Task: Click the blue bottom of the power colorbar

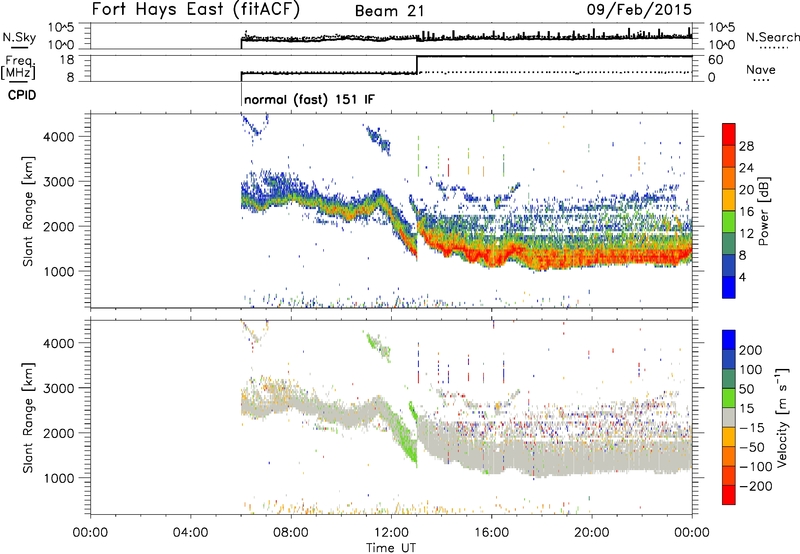Action: (x=729, y=287)
